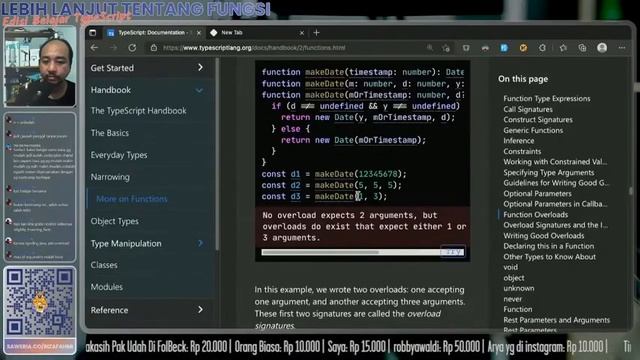The image size is (640, 360).
Task: Jump to the void section
Action: (511, 267)
